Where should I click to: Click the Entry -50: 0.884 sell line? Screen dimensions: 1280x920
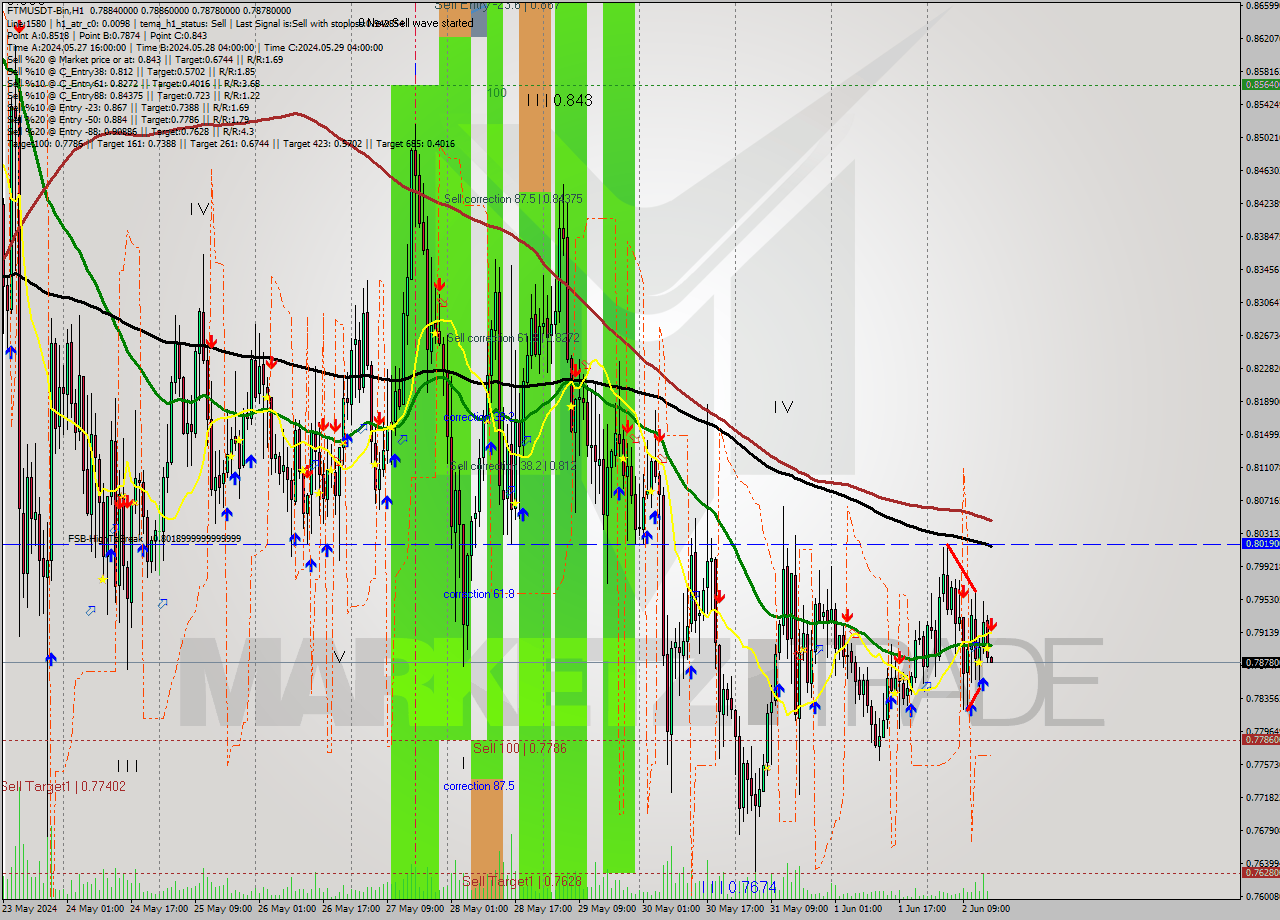tap(127, 119)
